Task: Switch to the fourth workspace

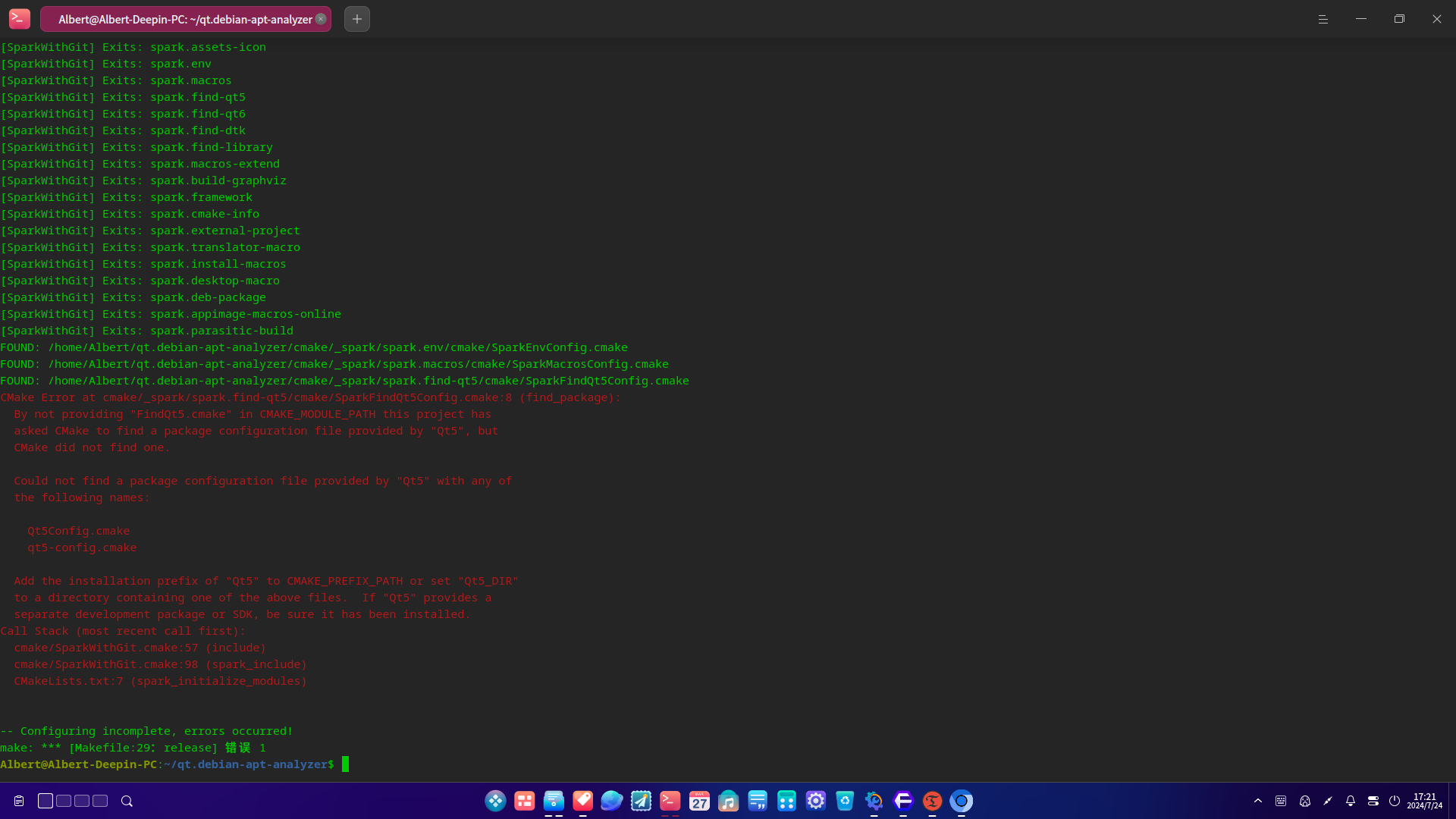Action: (x=100, y=801)
